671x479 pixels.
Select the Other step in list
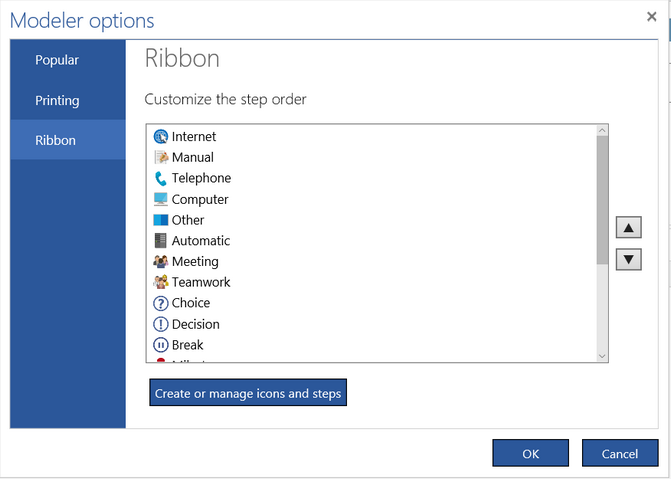187,220
